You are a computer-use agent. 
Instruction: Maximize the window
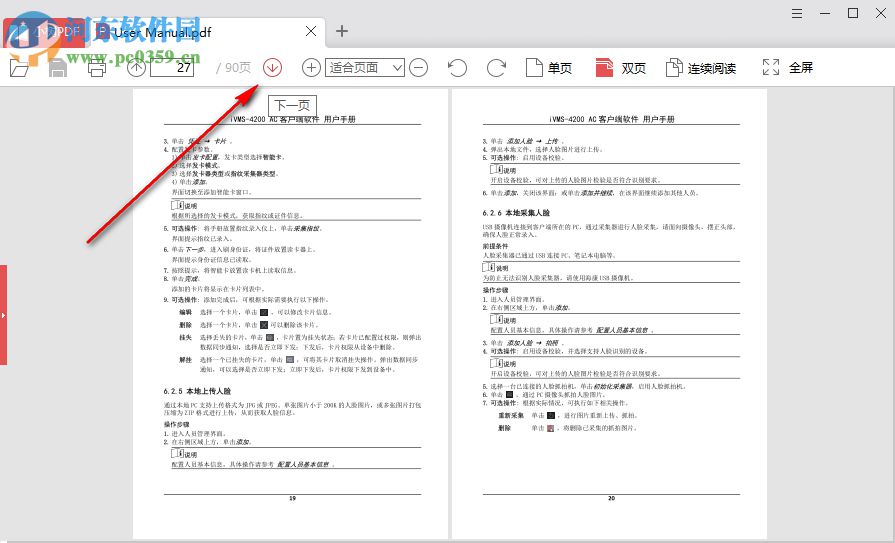853,13
